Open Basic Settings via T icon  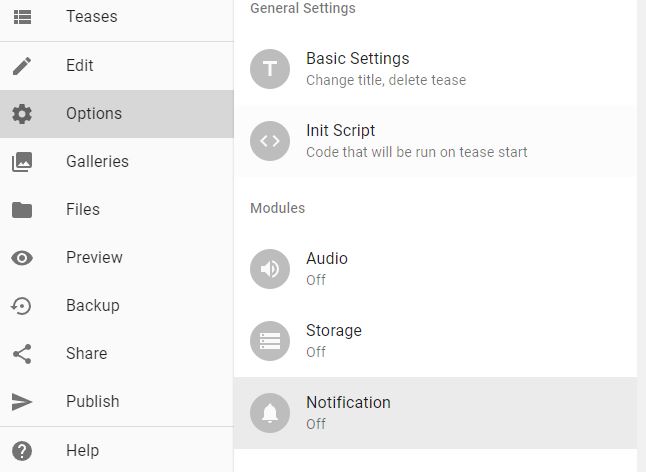(270, 69)
